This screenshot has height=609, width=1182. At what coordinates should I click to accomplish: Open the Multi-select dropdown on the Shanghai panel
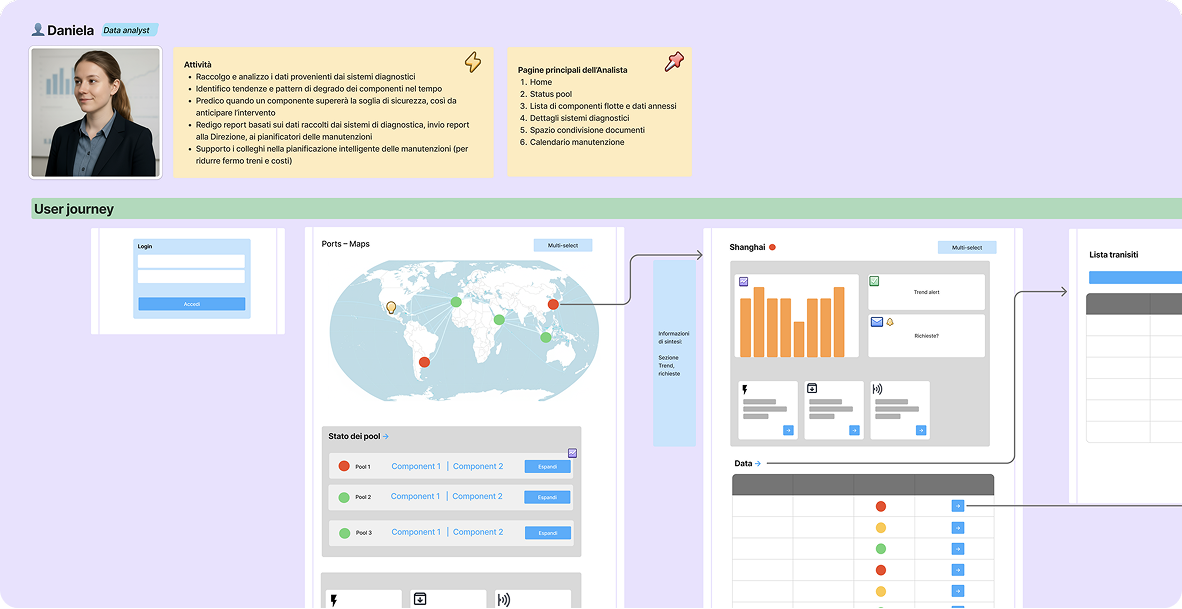click(966, 246)
